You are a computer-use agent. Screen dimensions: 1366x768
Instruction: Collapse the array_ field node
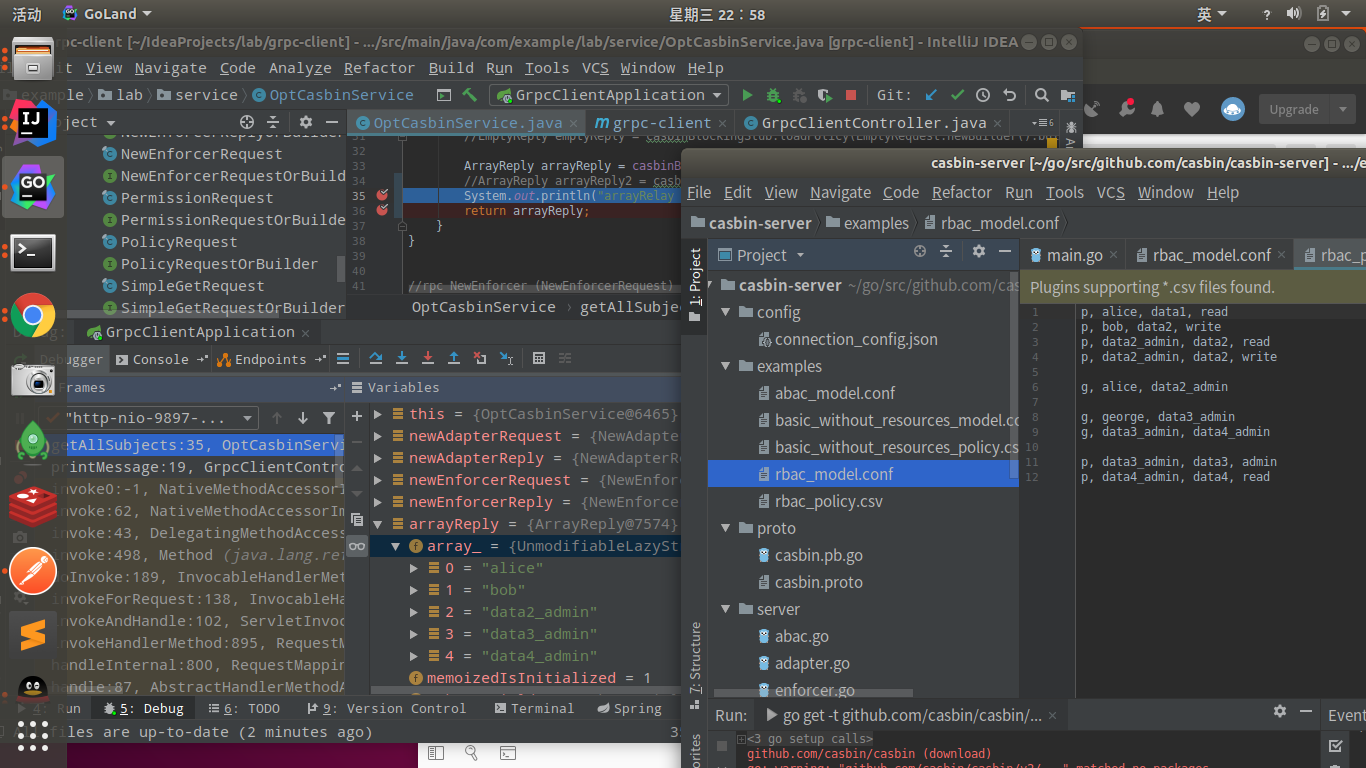[x=396, y=546]
